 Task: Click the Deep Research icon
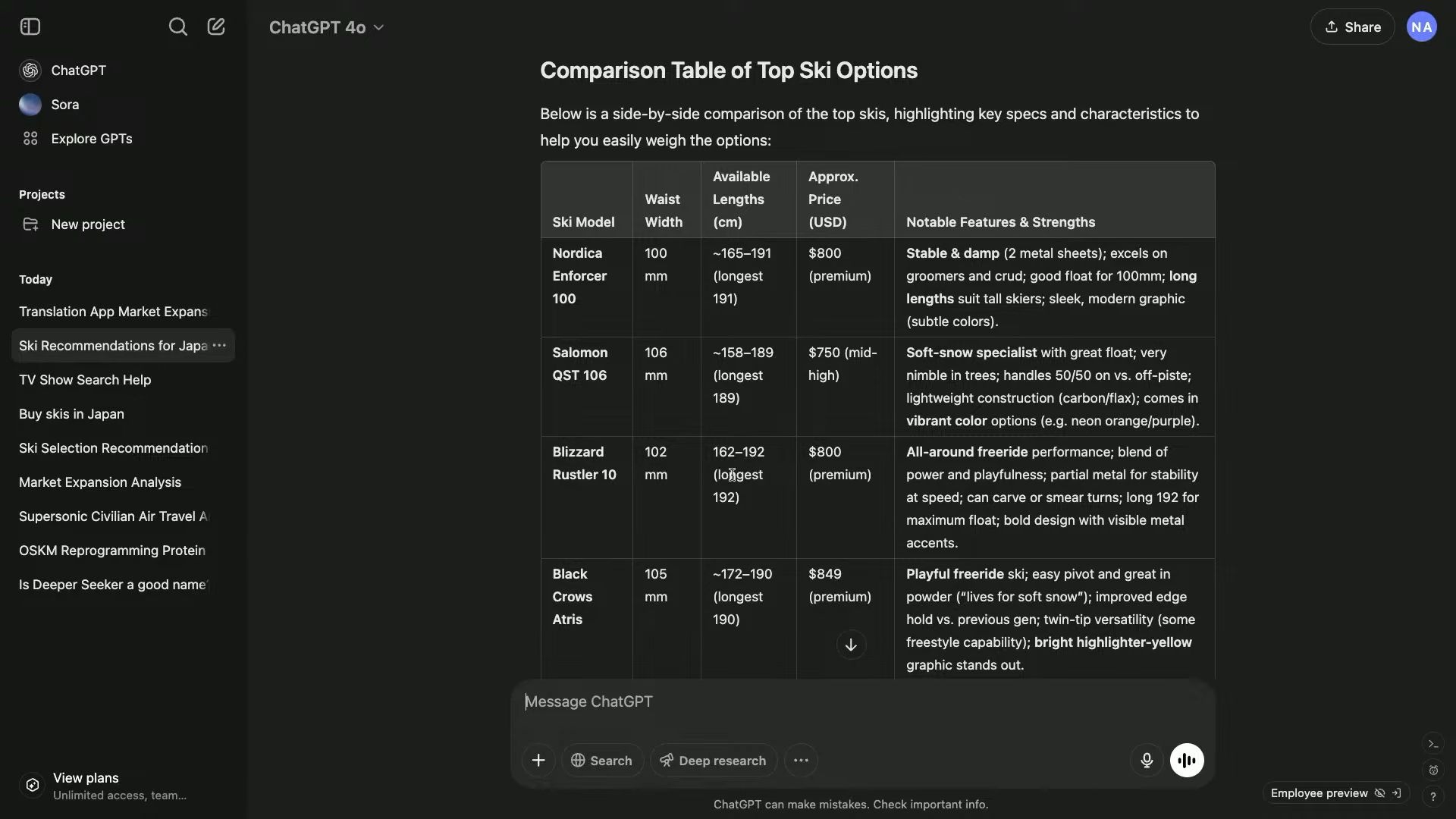[x=664, y=760]
